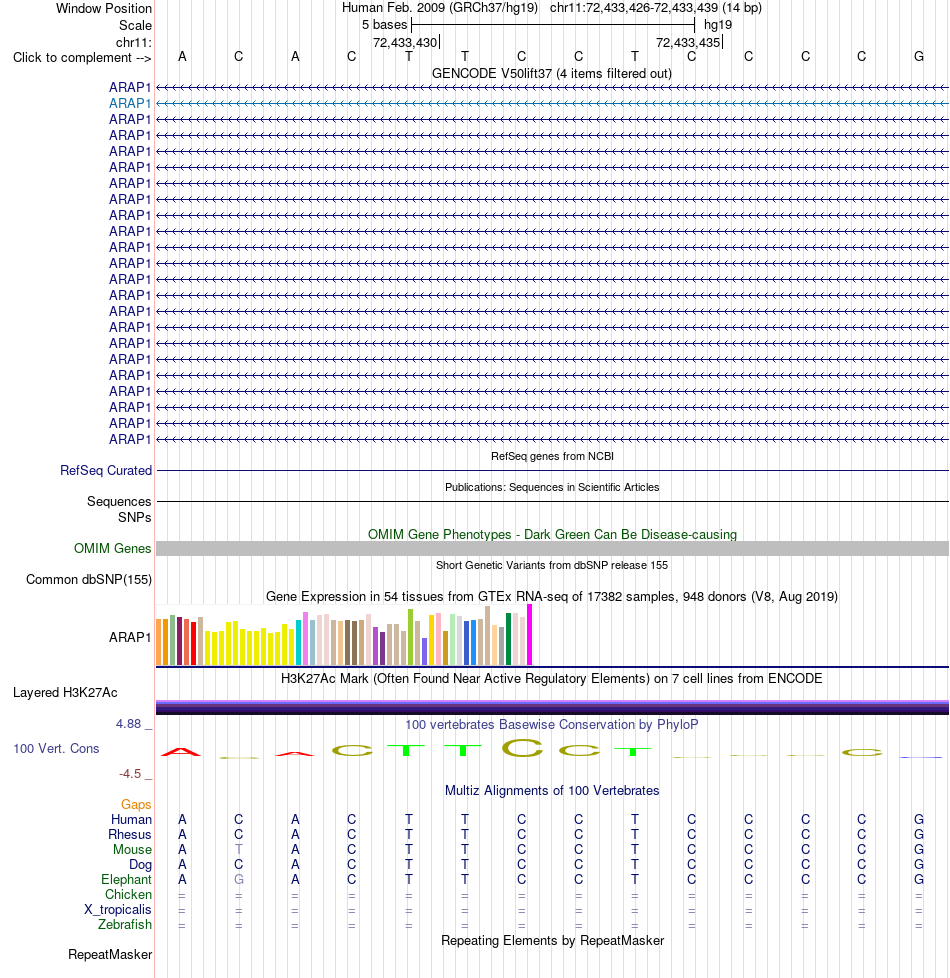The width and height of the screenshot is (950, 978).
Task: Click 'Repeating Elements by RepeatMasker' title
Action: pyautogui.click(x=552, y=941)
